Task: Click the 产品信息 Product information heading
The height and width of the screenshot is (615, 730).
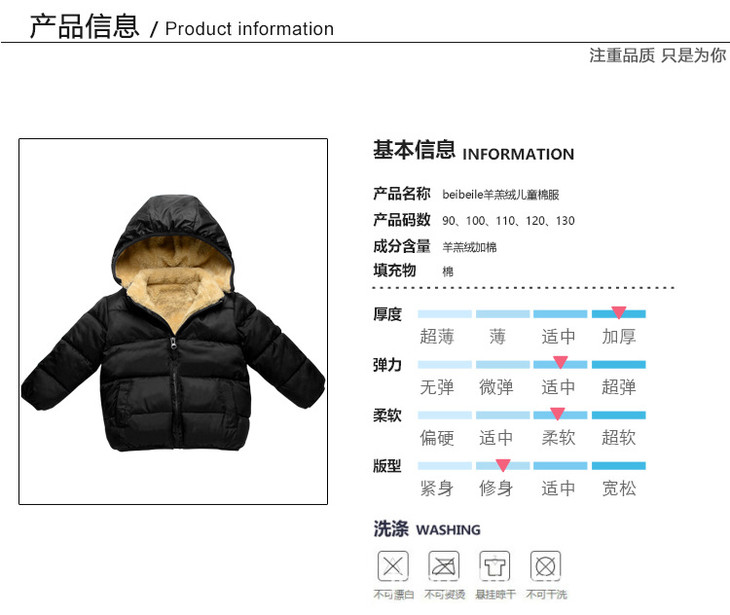Action: tap(182, 27)
